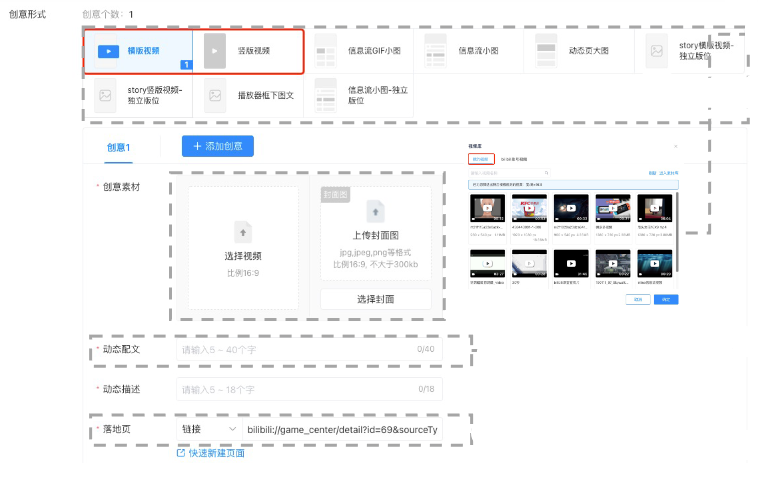Switch to the 创意1 tab
Viewport: 762px width, 484px height.
coord(119,147)
